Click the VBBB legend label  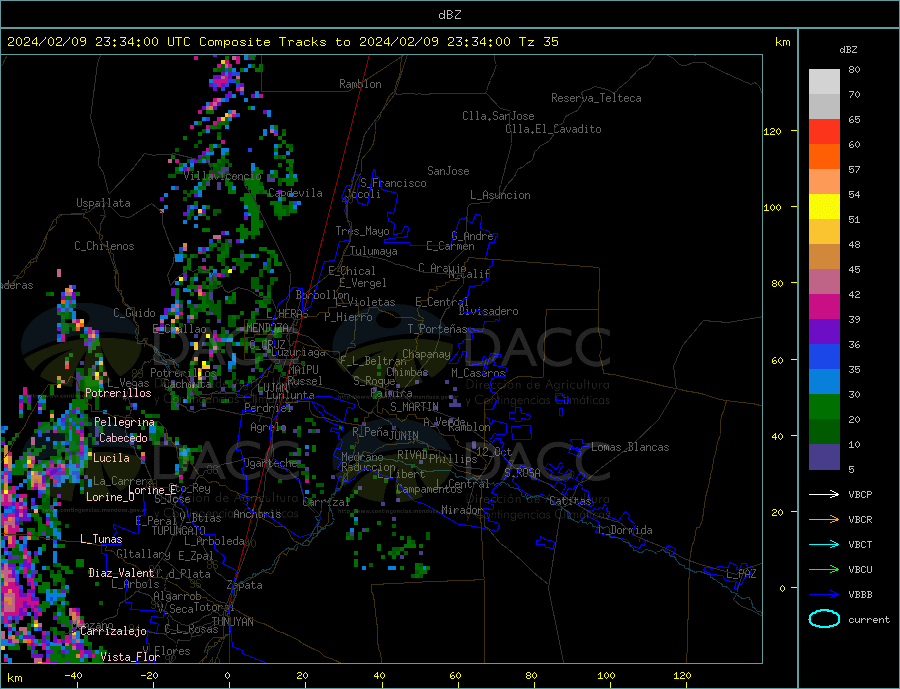click(x=860, y=594)
